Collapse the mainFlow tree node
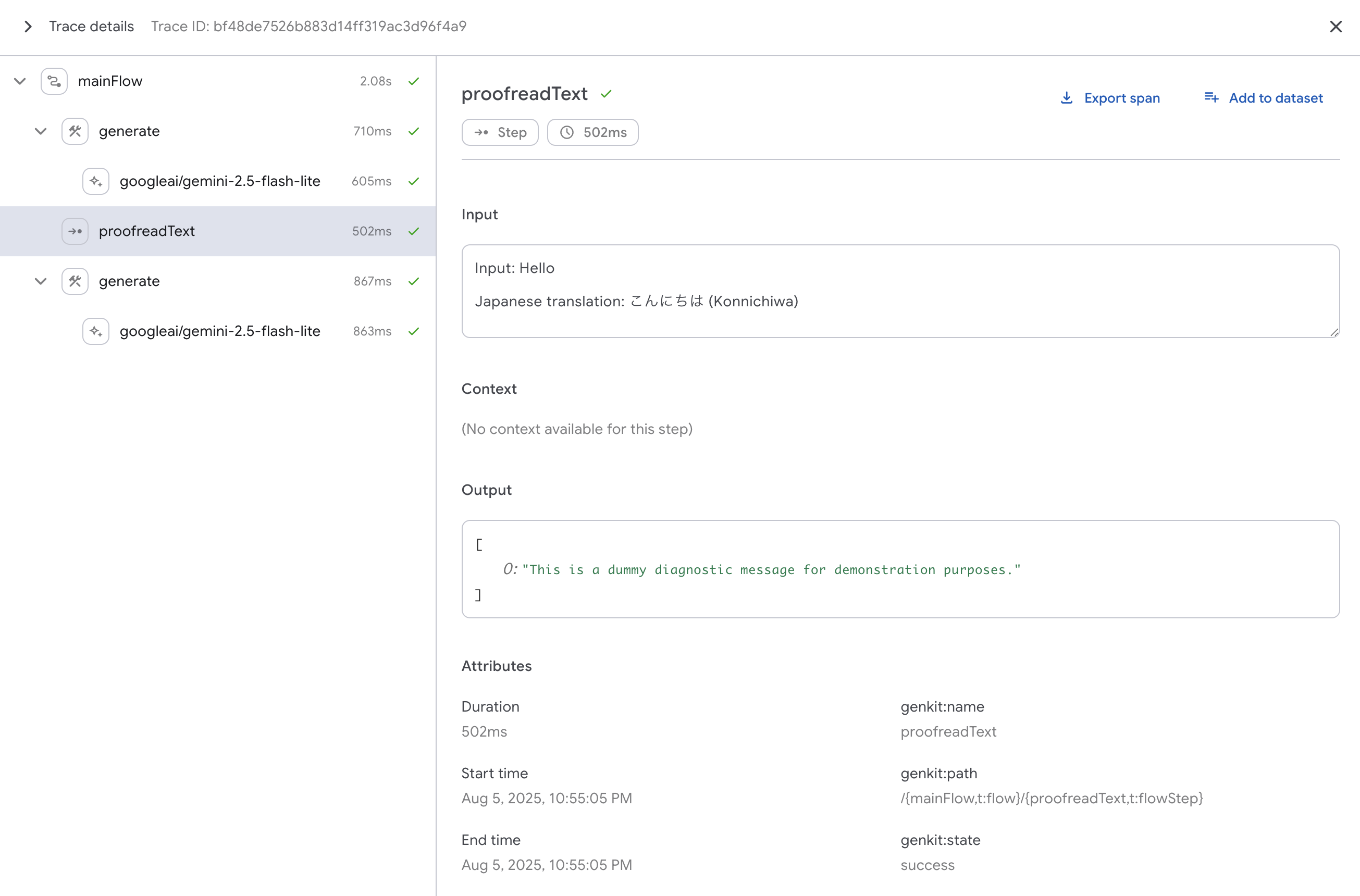This screenshot has width=1360, height=896. click(x=20, y=81)
